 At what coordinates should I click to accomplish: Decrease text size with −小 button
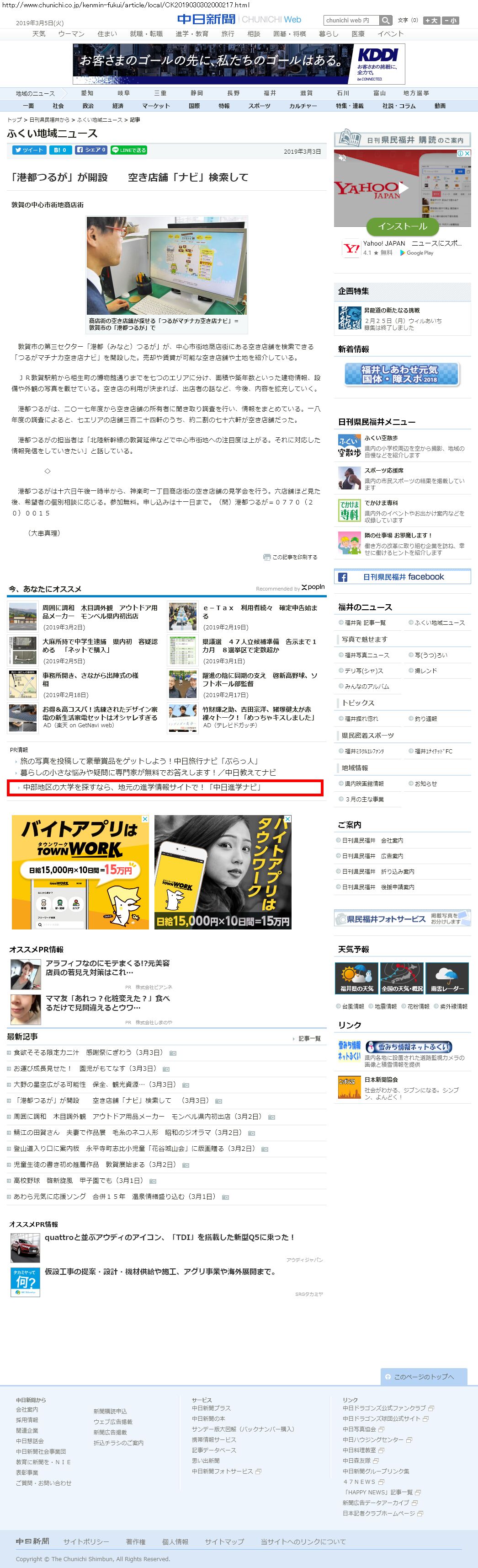pos(451,21)
